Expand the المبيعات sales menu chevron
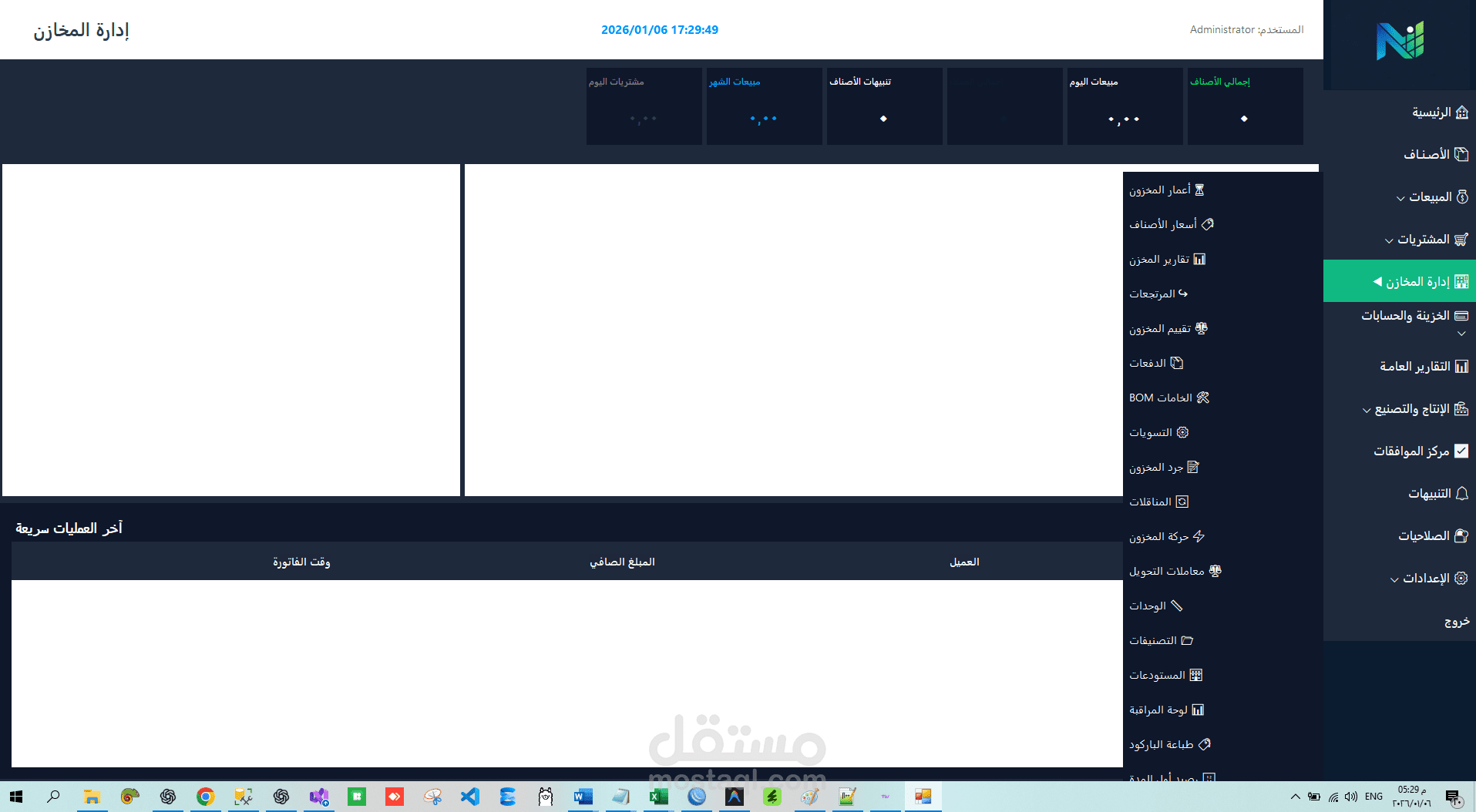Image resolution: width=1476 pixels, height=812 pixels. 1400,198
